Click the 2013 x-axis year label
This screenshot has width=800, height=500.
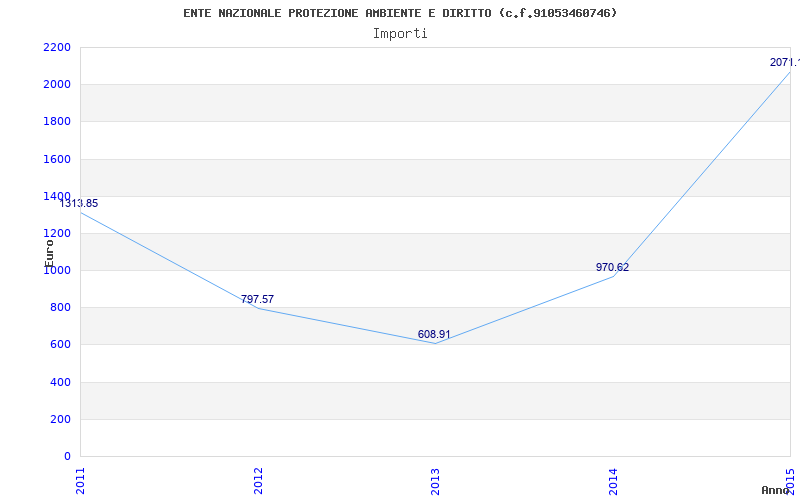pyautogui.click(x=435, y=479)
